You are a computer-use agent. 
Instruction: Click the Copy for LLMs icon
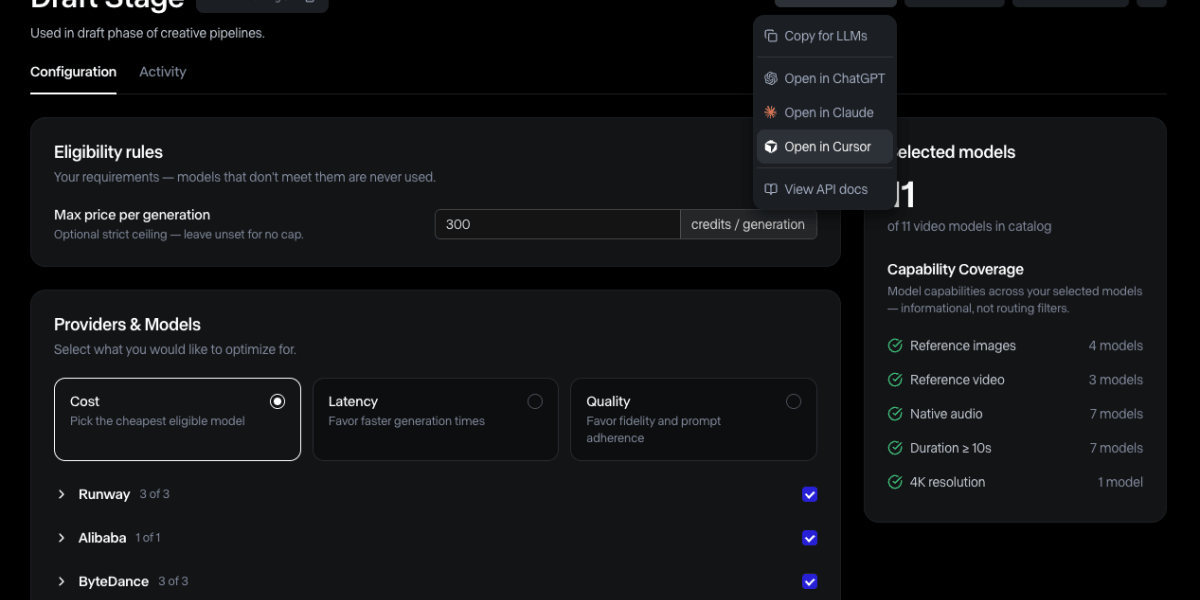[771, 36]
